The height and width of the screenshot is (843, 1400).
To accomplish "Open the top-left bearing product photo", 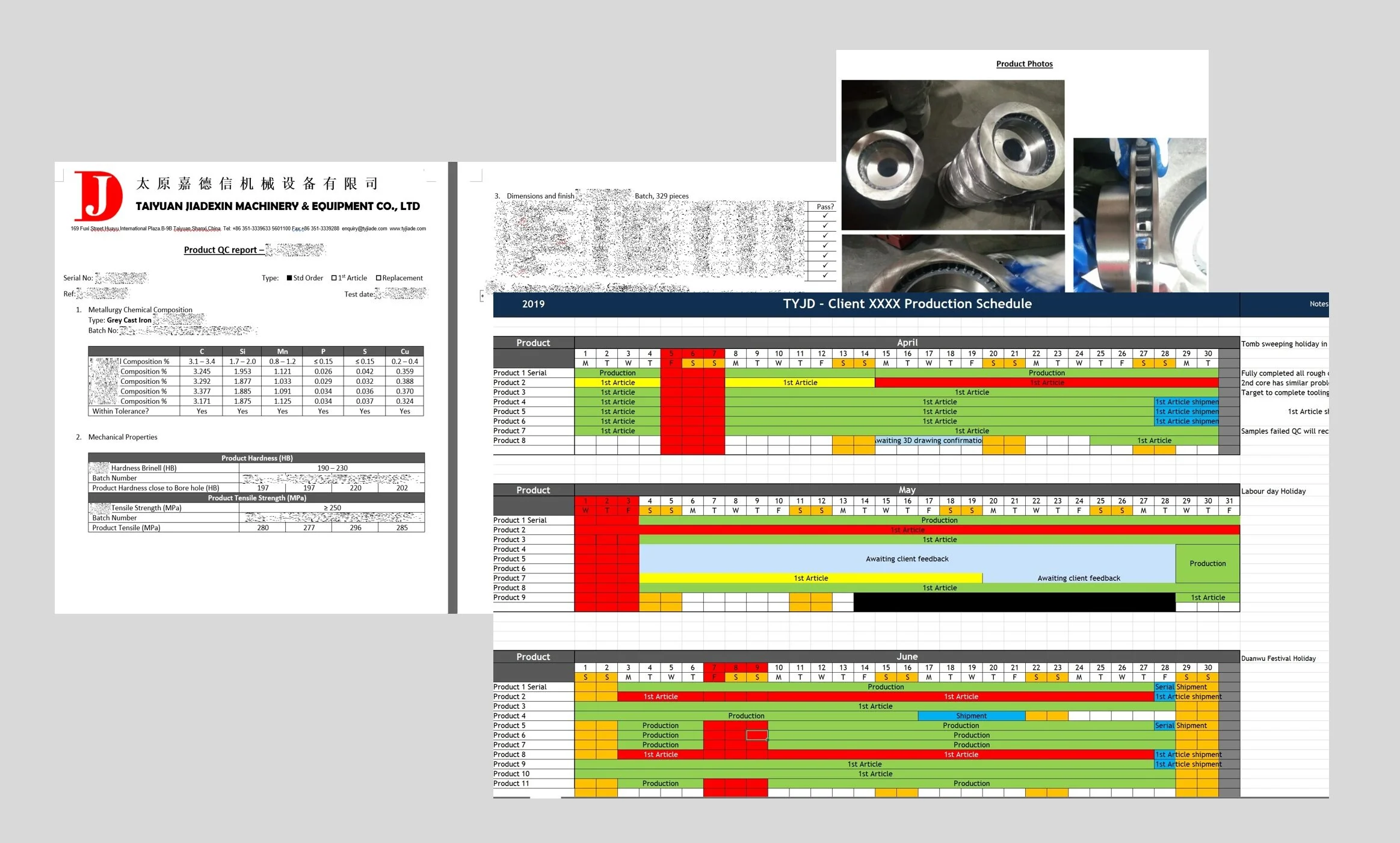I will 952,155.
